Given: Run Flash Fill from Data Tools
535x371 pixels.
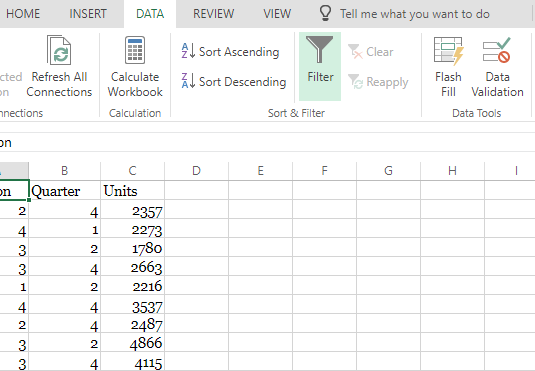Looking at the screenshot, I should 448,67.
